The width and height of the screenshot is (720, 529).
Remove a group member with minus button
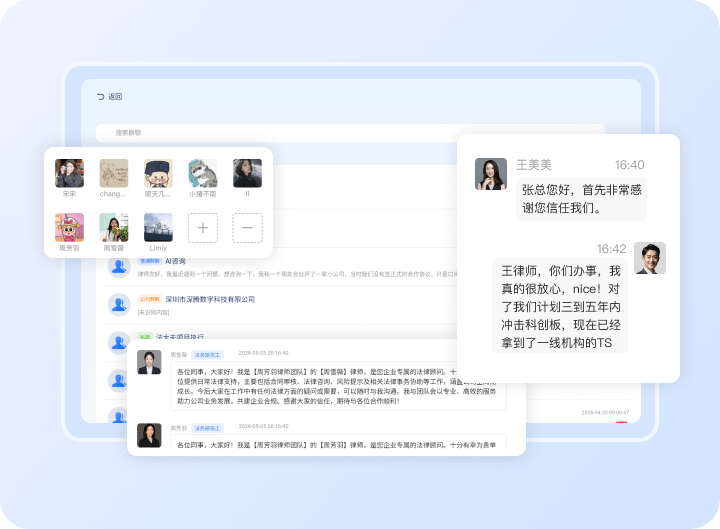point(248,228)
